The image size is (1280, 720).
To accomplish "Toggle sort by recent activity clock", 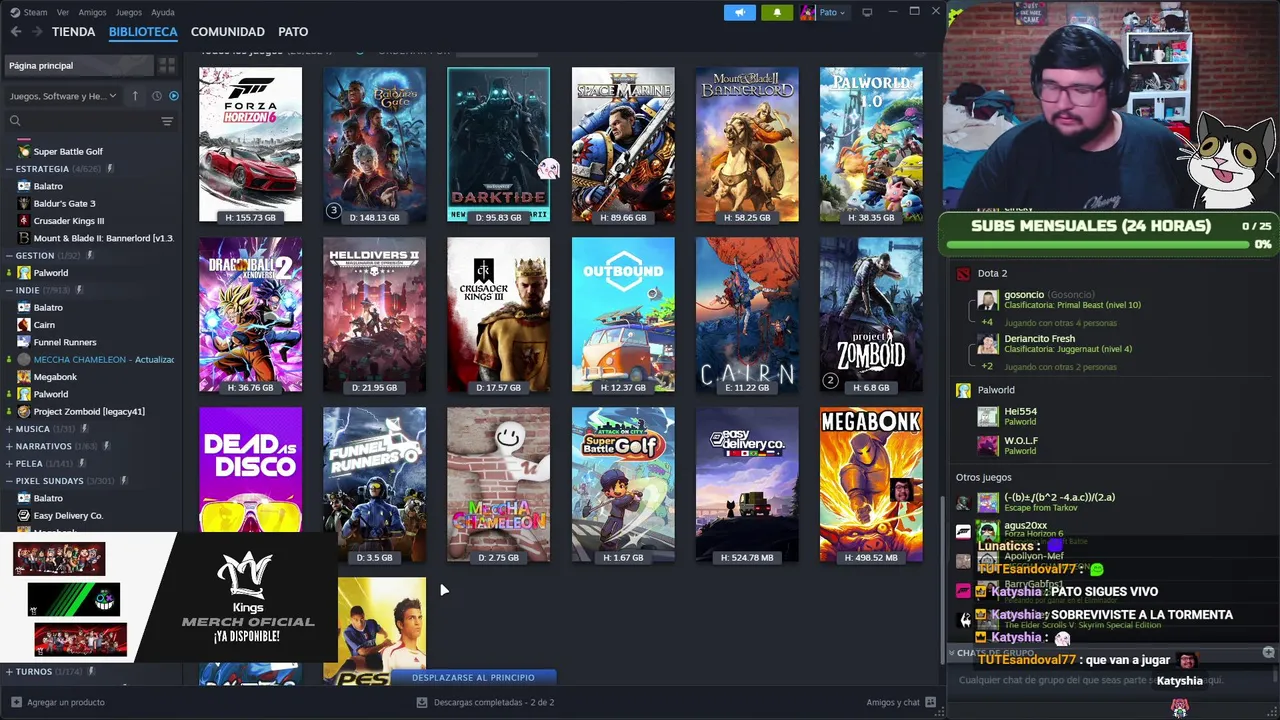I will [156, 96].
